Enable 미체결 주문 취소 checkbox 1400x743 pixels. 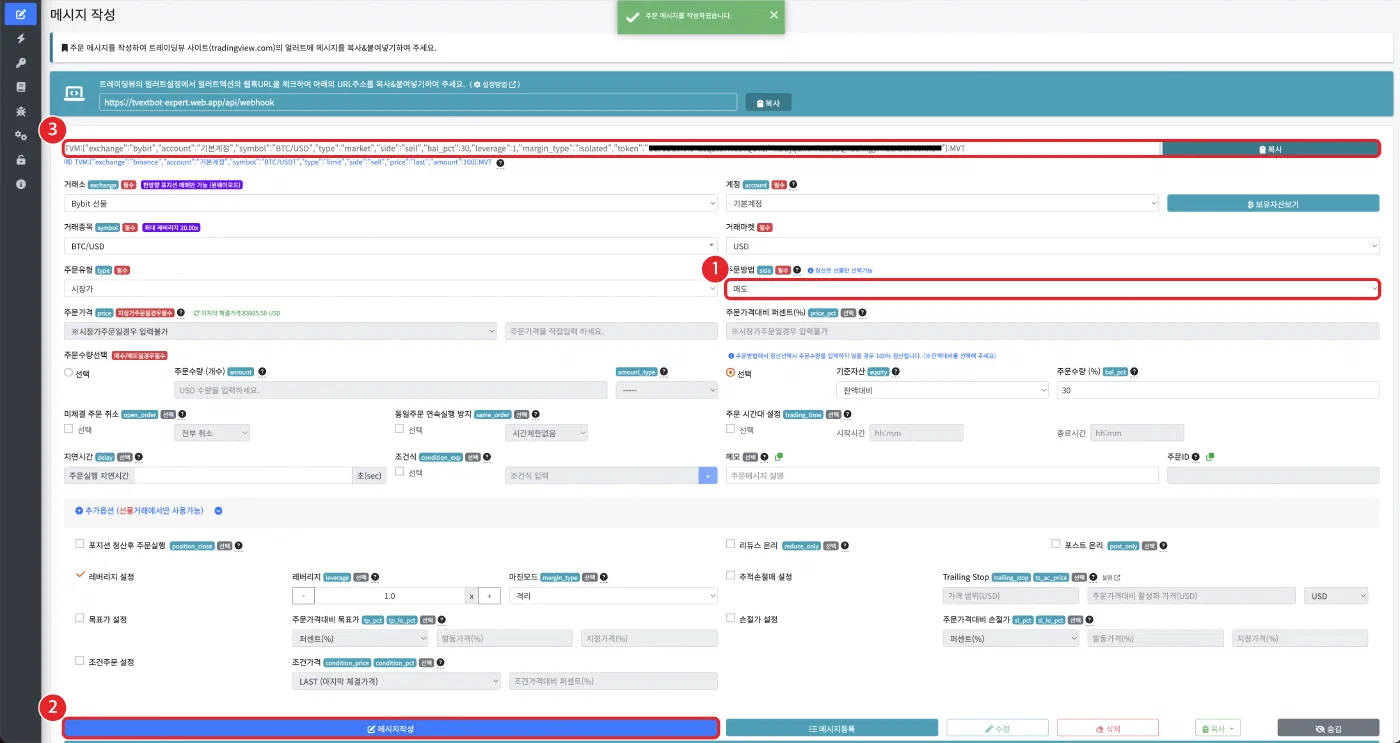pos(68,429)
